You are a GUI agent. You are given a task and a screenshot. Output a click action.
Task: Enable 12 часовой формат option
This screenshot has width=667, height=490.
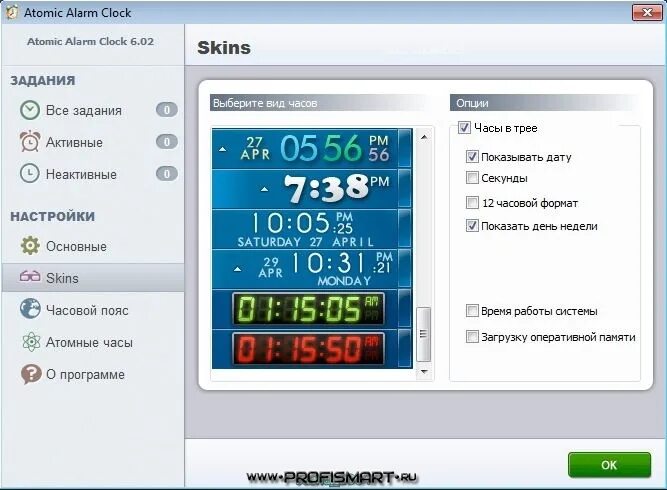coord(472,202)
